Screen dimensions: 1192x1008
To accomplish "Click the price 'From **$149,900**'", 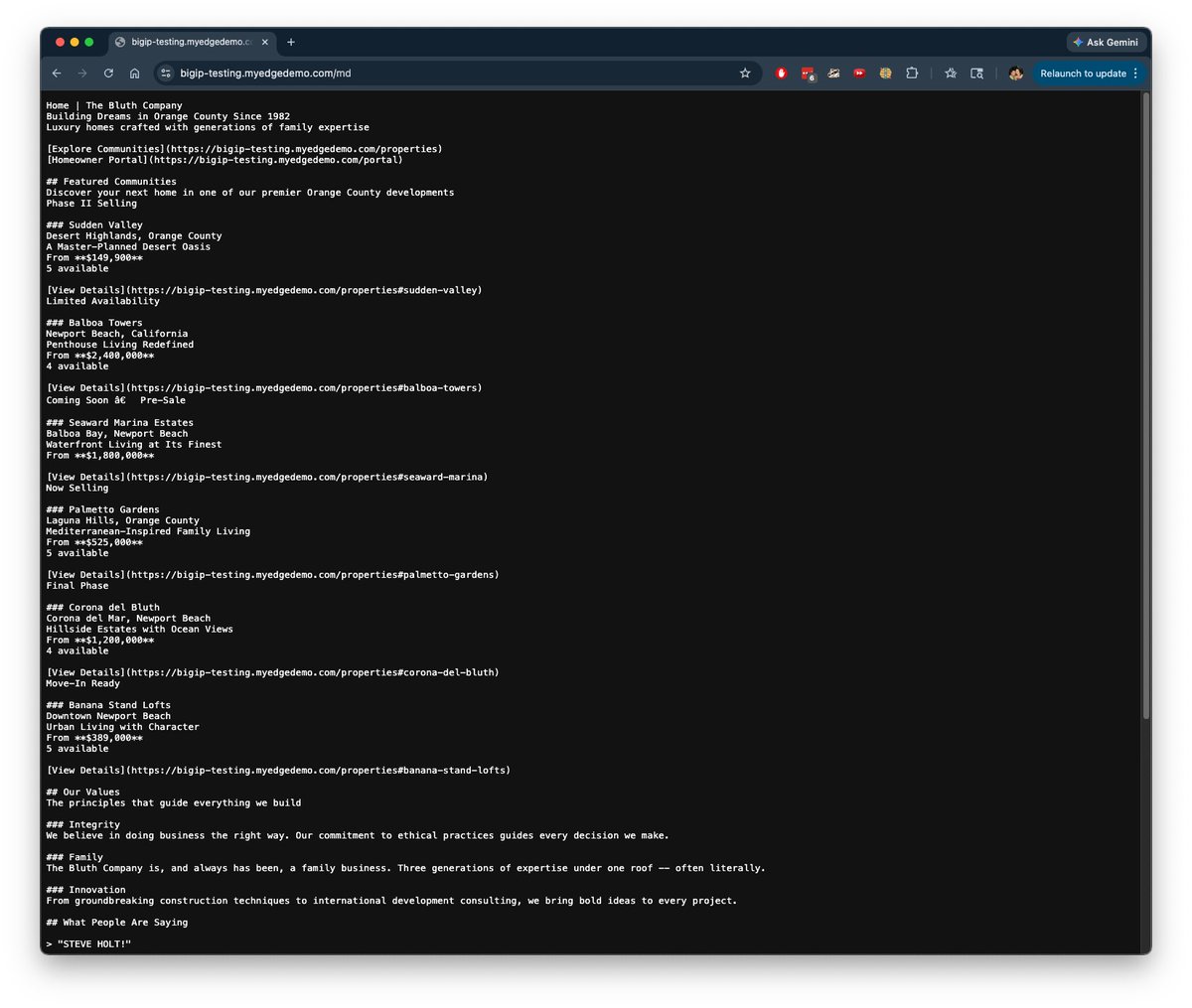I will 94,258.
